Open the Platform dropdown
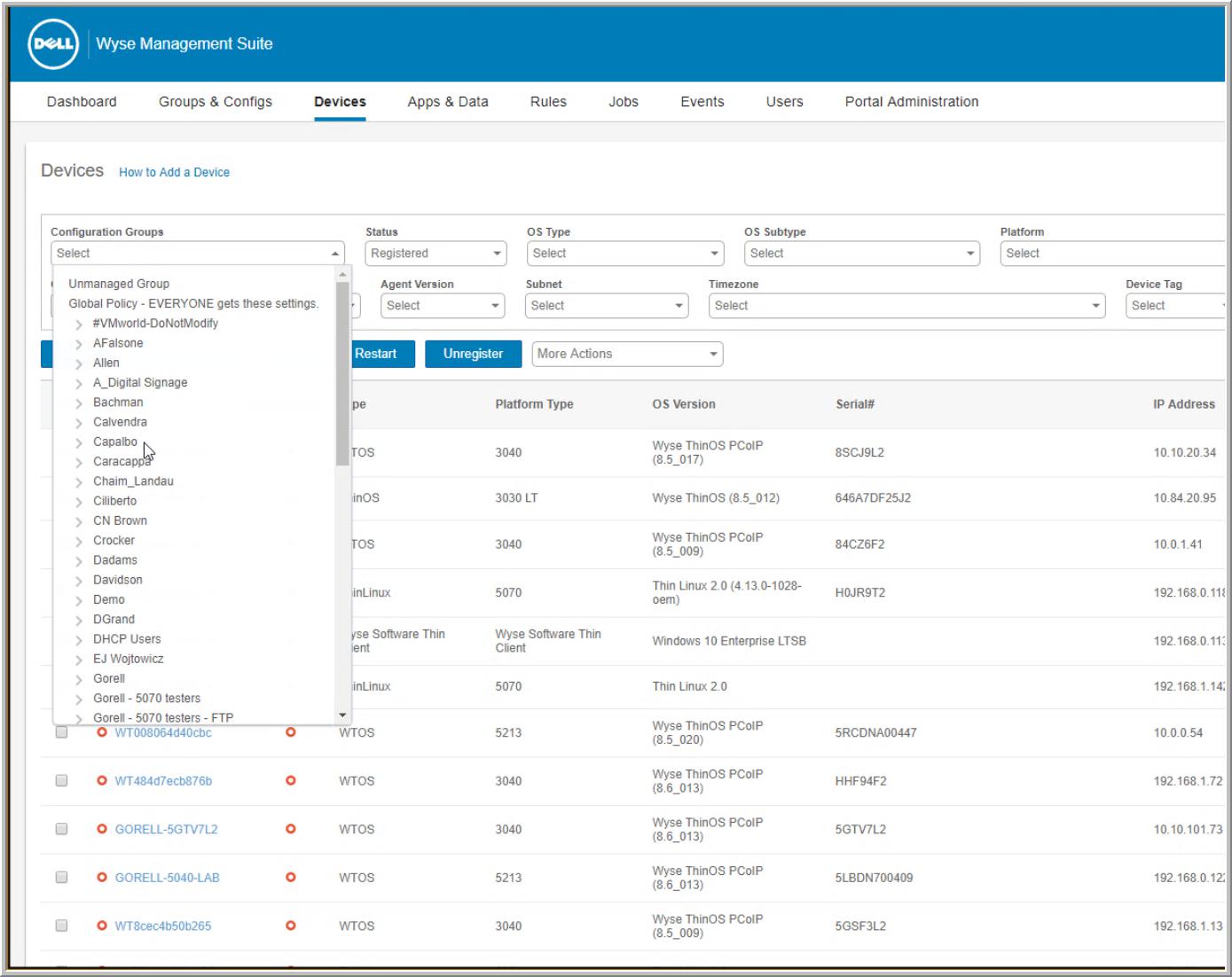Screen dimensions: 1232x977 [1112, 254]
